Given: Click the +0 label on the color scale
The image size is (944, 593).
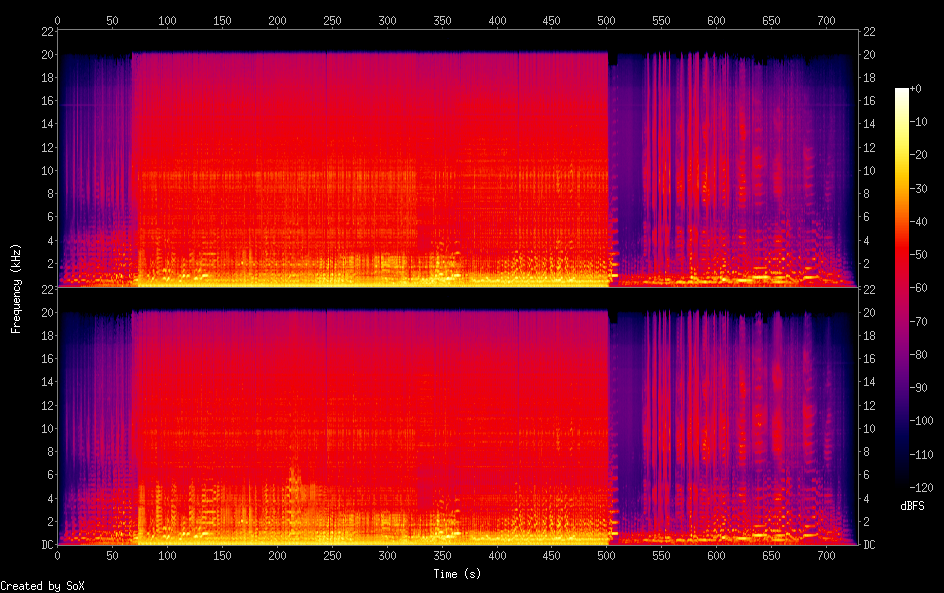Looking at the screenshot, I should coord(915,89).
